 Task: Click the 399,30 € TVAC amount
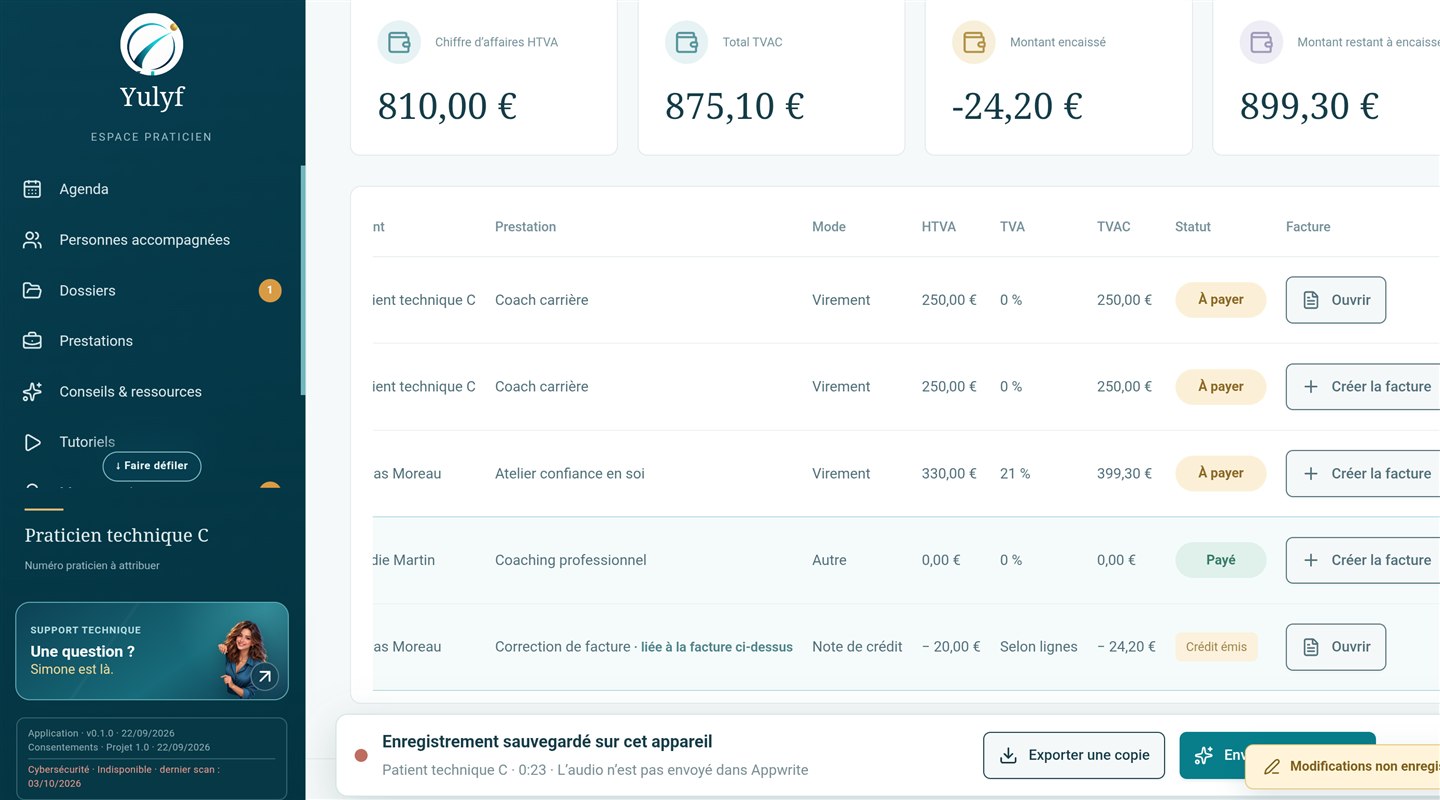point(1124,474)
